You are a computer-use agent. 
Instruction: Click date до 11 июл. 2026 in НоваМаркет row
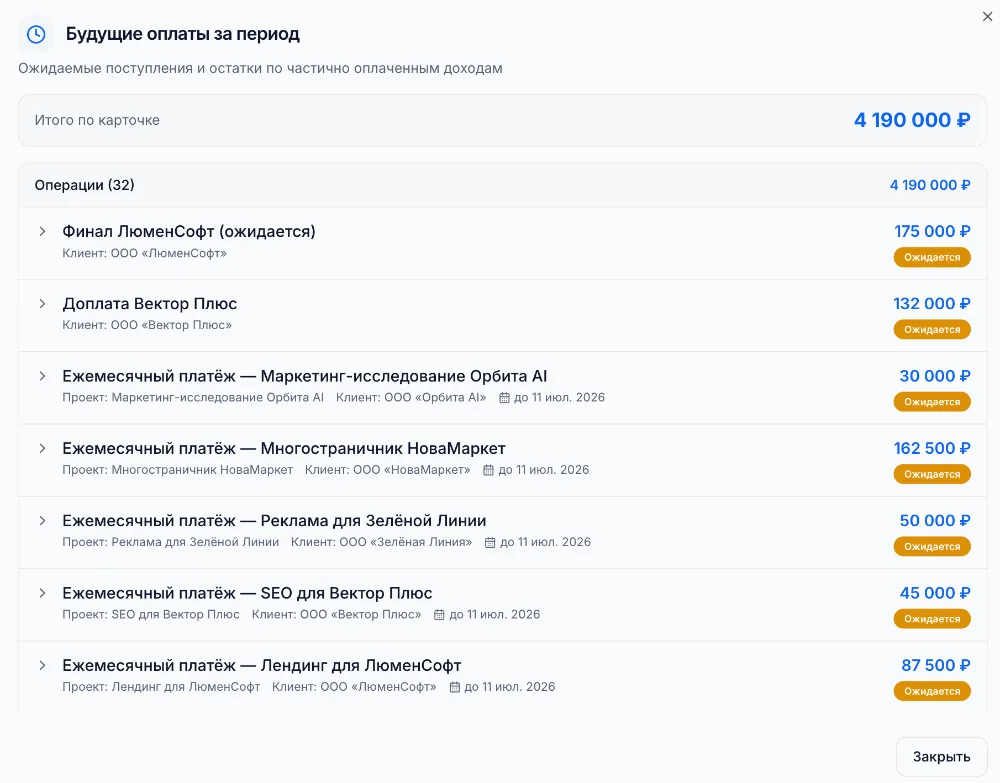(544, 470)
